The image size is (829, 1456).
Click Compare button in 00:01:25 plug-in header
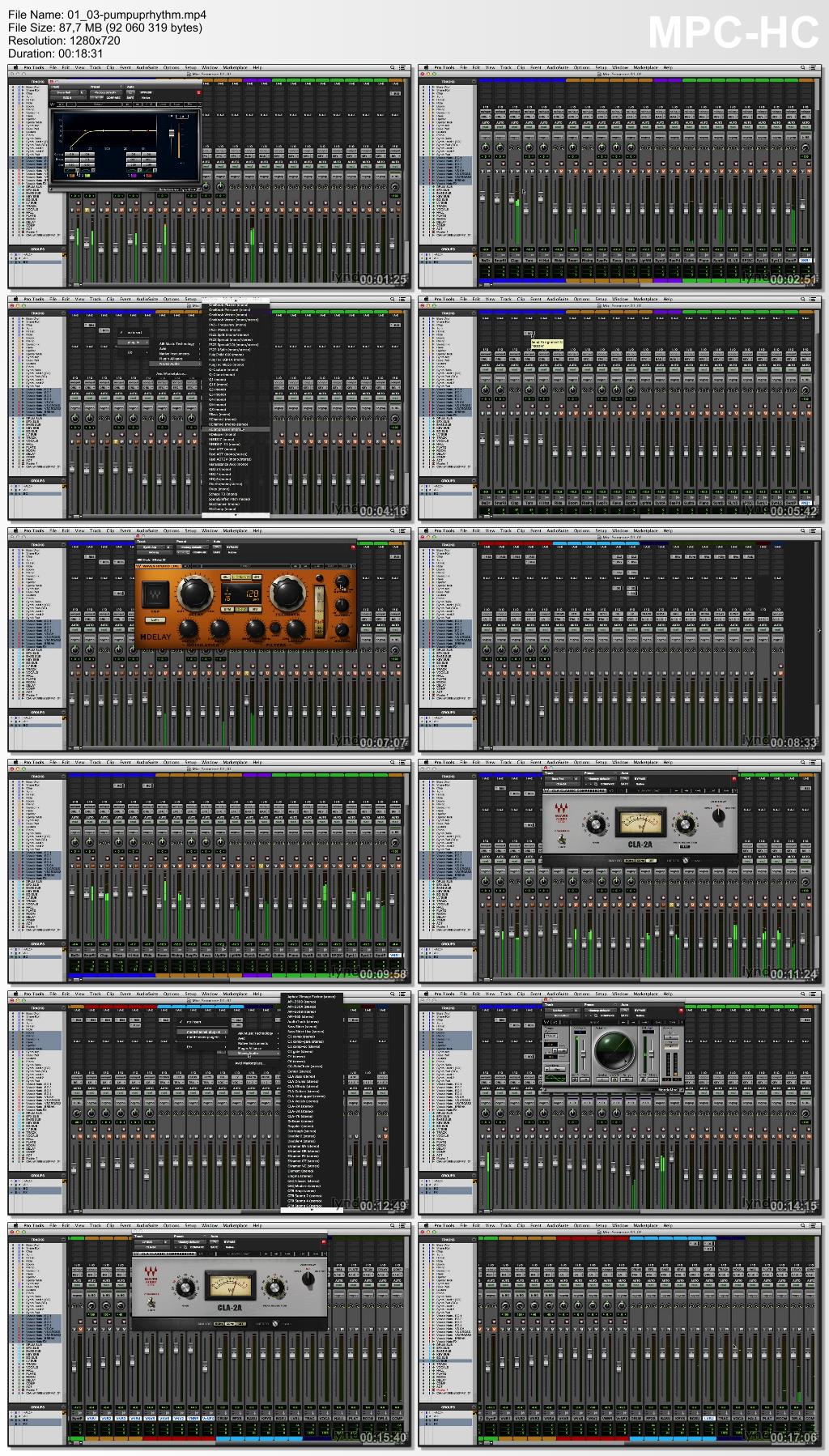[x=113, y=98]
